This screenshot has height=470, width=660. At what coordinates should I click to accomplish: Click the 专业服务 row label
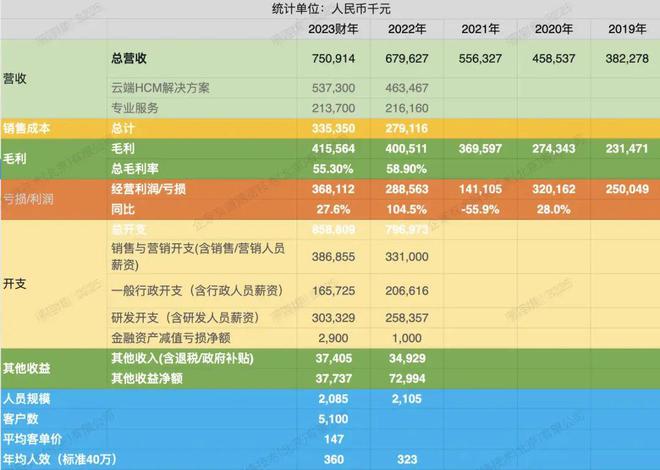(135, 108)
